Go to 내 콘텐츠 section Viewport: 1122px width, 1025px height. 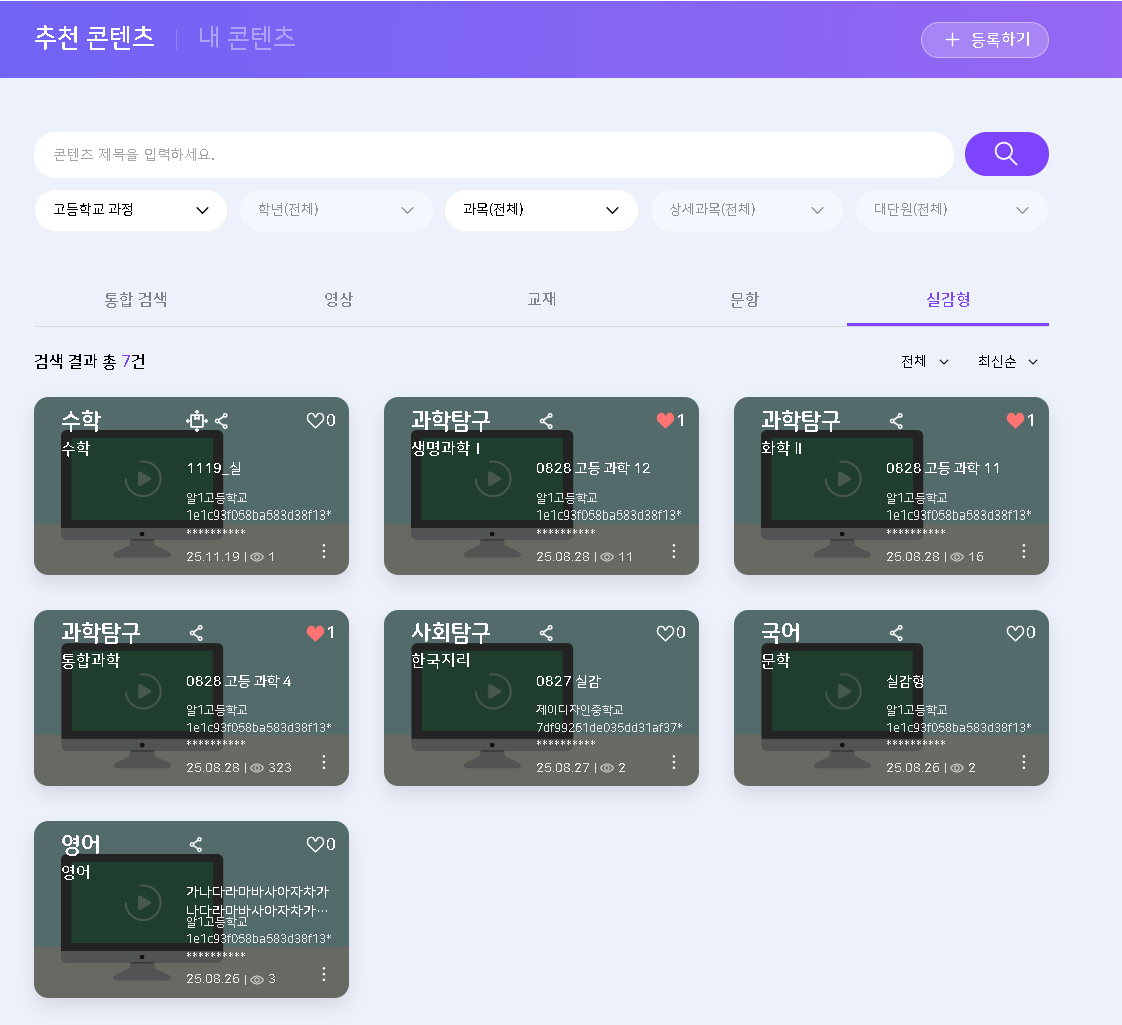[247, 38]
